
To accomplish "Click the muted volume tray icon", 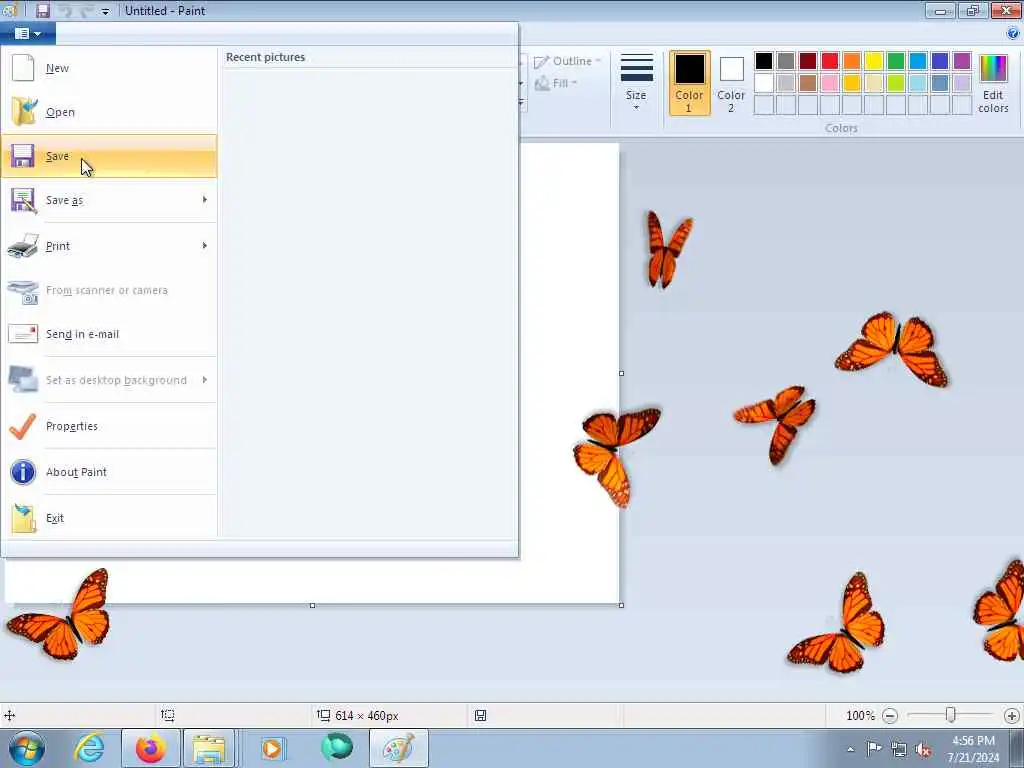I will pos(923,749).
